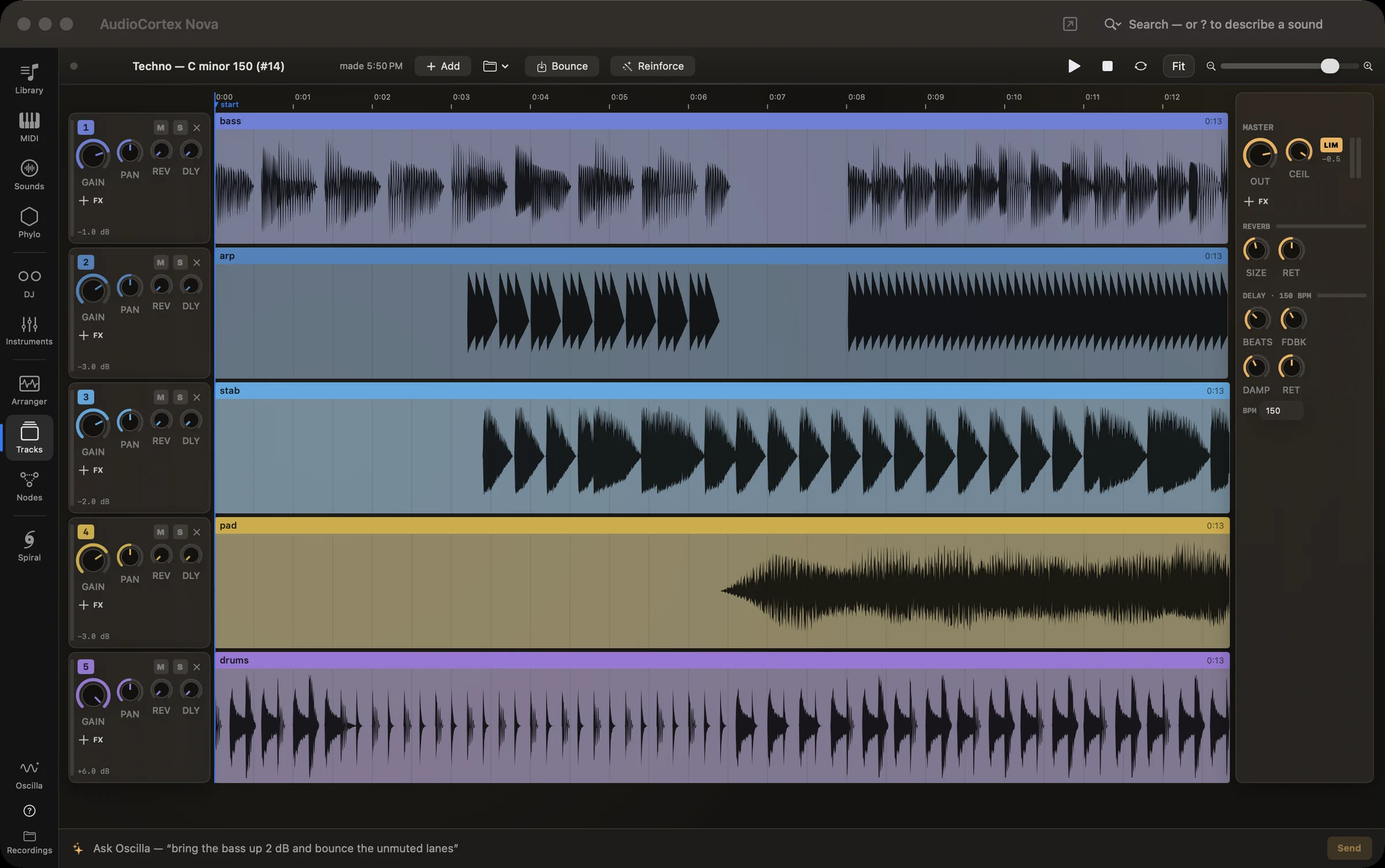The image size is (1385, 868).
Task: Open the Sounds sidebar panel
Action: [x=29, y=174]
